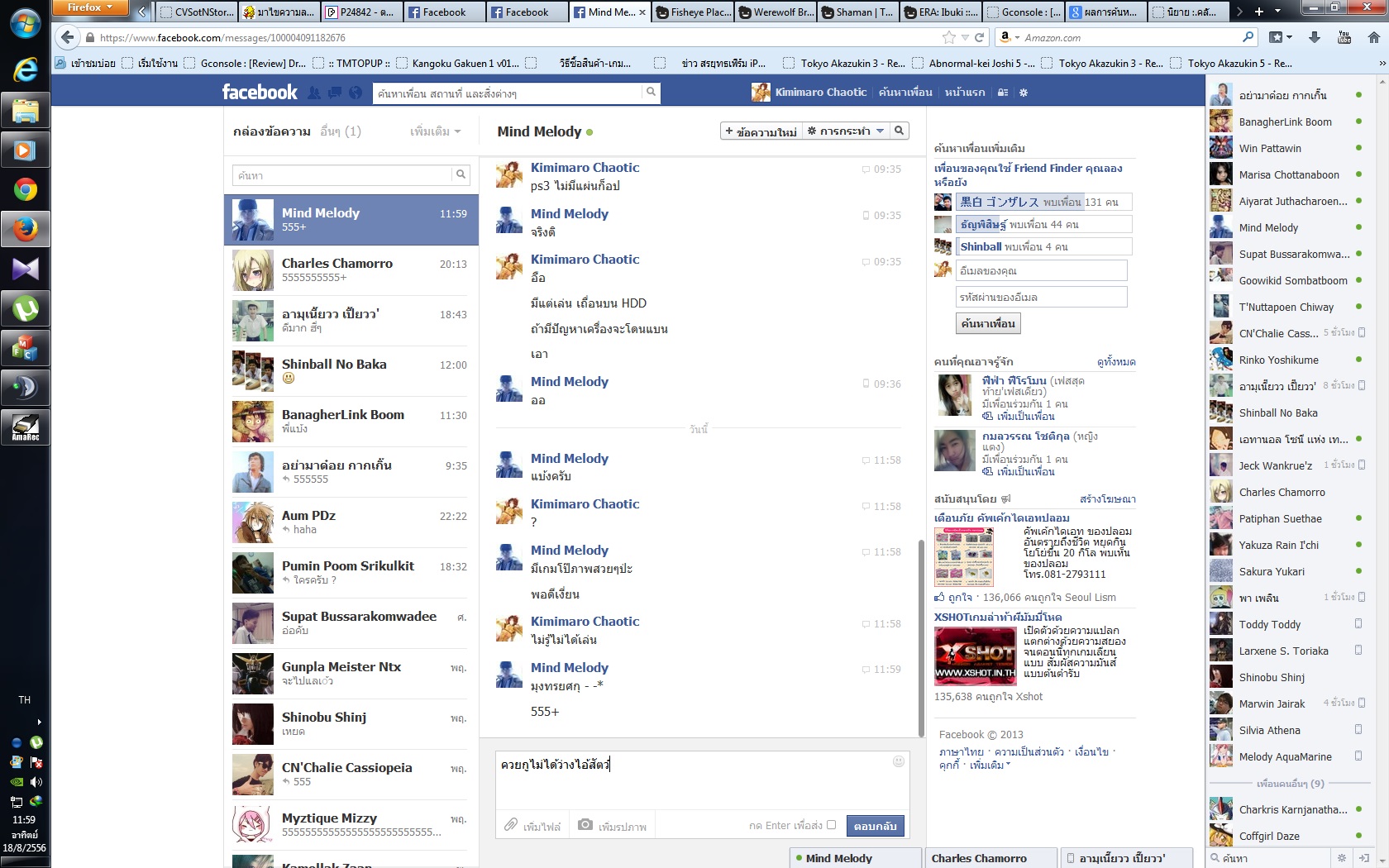
Task: Open the list all tabs dropdown
Action: coord(1277,12)
